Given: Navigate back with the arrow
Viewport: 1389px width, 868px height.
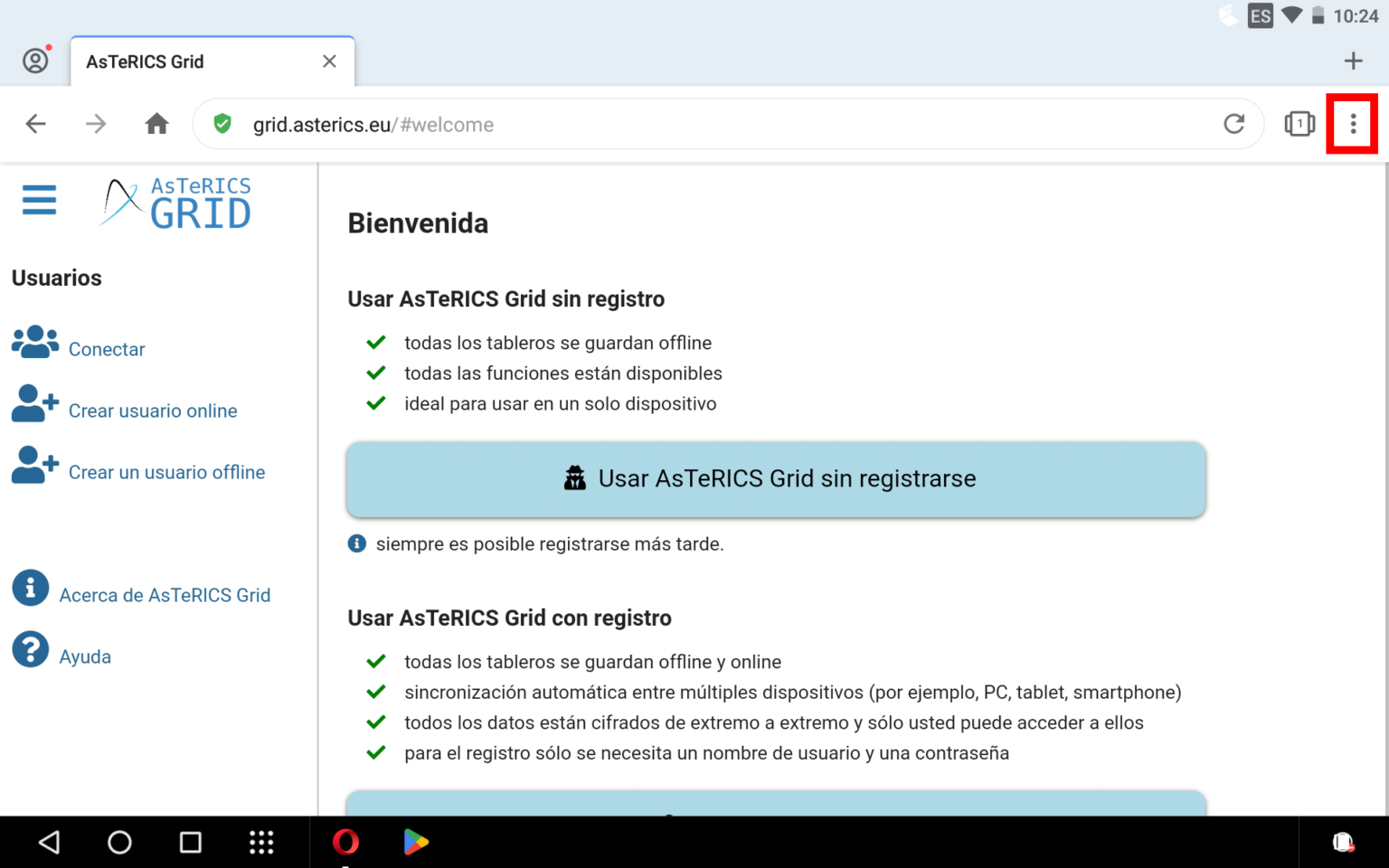Looking at the screenshot, I should (x=35, y=124).
